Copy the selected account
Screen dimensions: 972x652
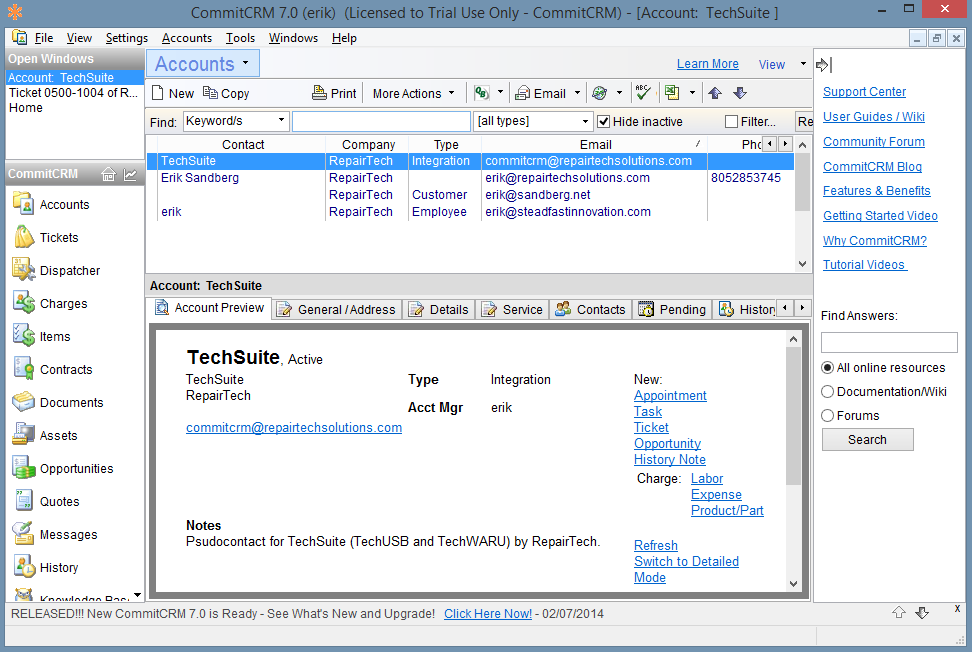click(226, 93)
